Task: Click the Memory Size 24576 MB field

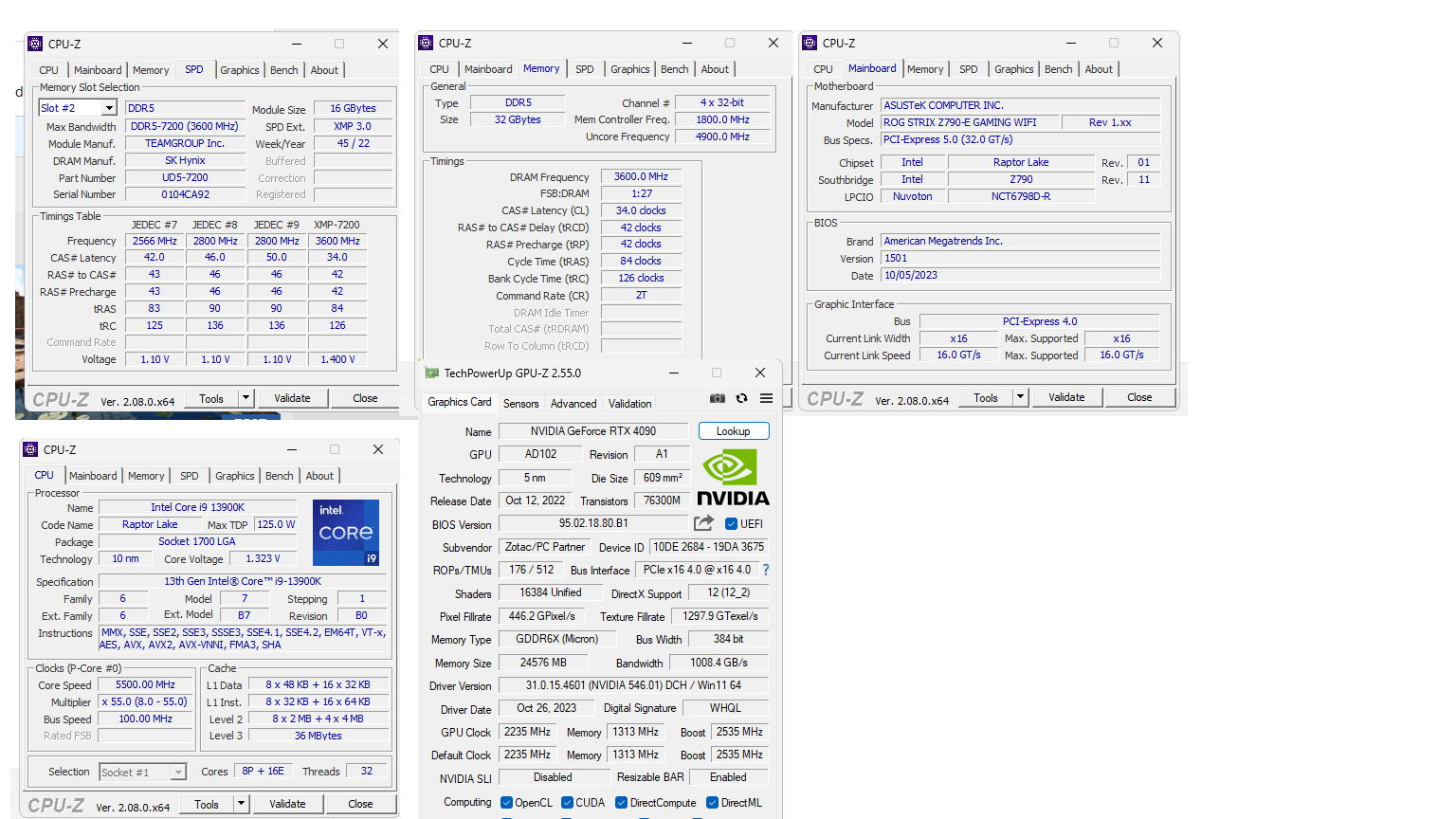Action: 543,663
